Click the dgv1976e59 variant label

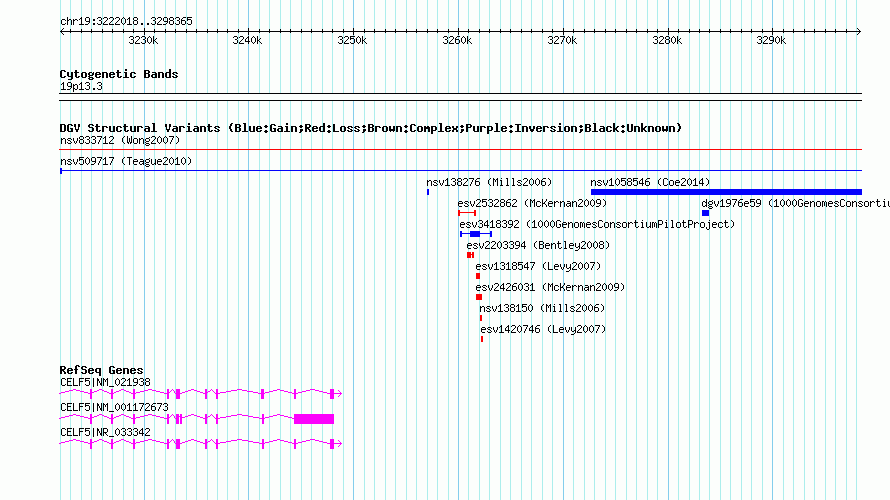[795, 203]
